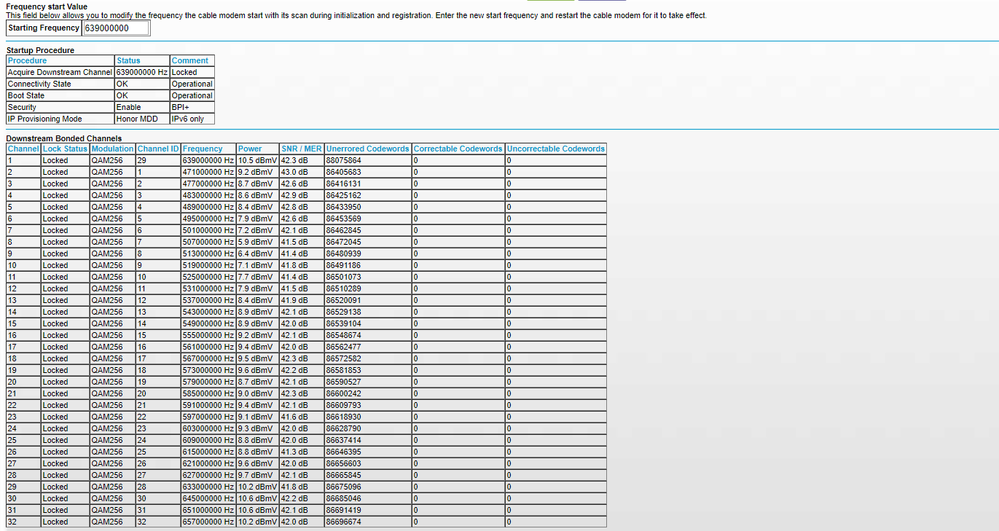
Task: Click the Unerrored Codewords column header
Action: point(367,149)
